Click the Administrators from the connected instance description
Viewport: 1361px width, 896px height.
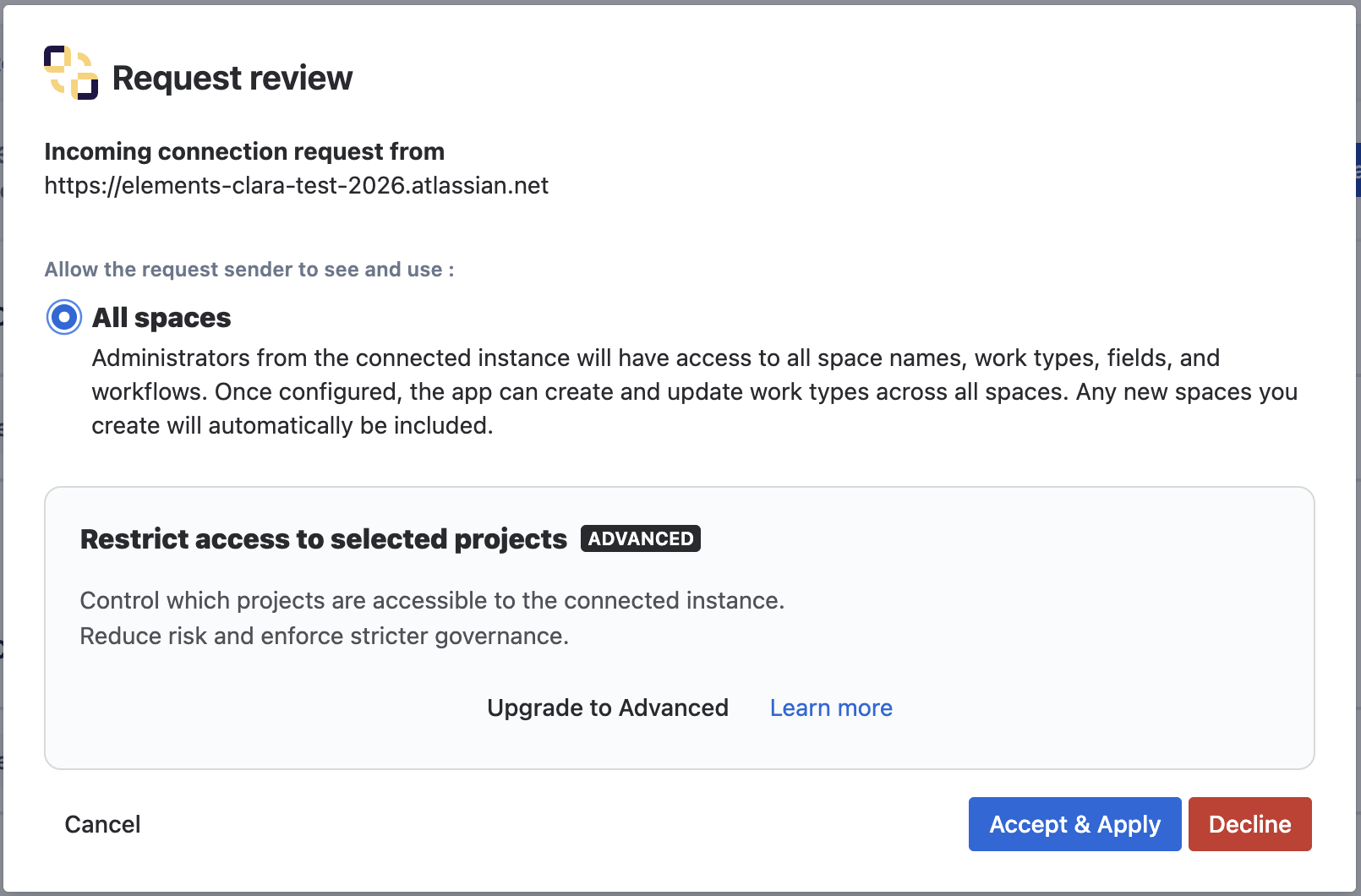tap(694, 391)
